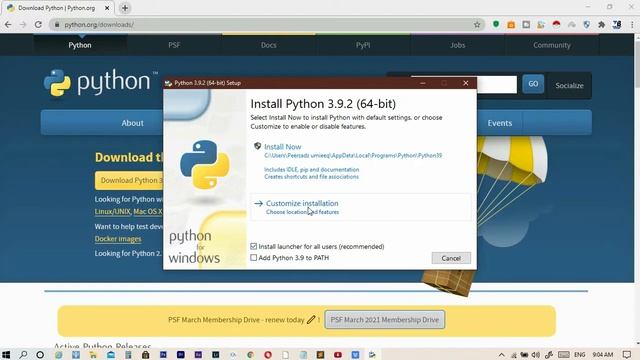The width and height of the screenshot is (640, 360).
Task: Select the PyPI top navigation tab
Action: point(363,45)
